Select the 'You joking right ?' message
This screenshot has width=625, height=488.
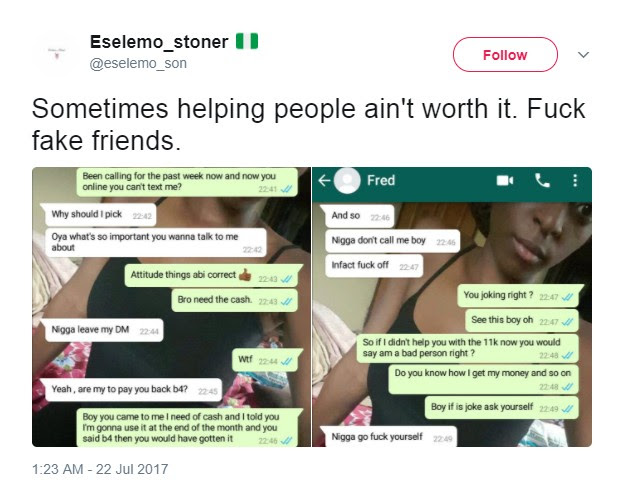519,295
